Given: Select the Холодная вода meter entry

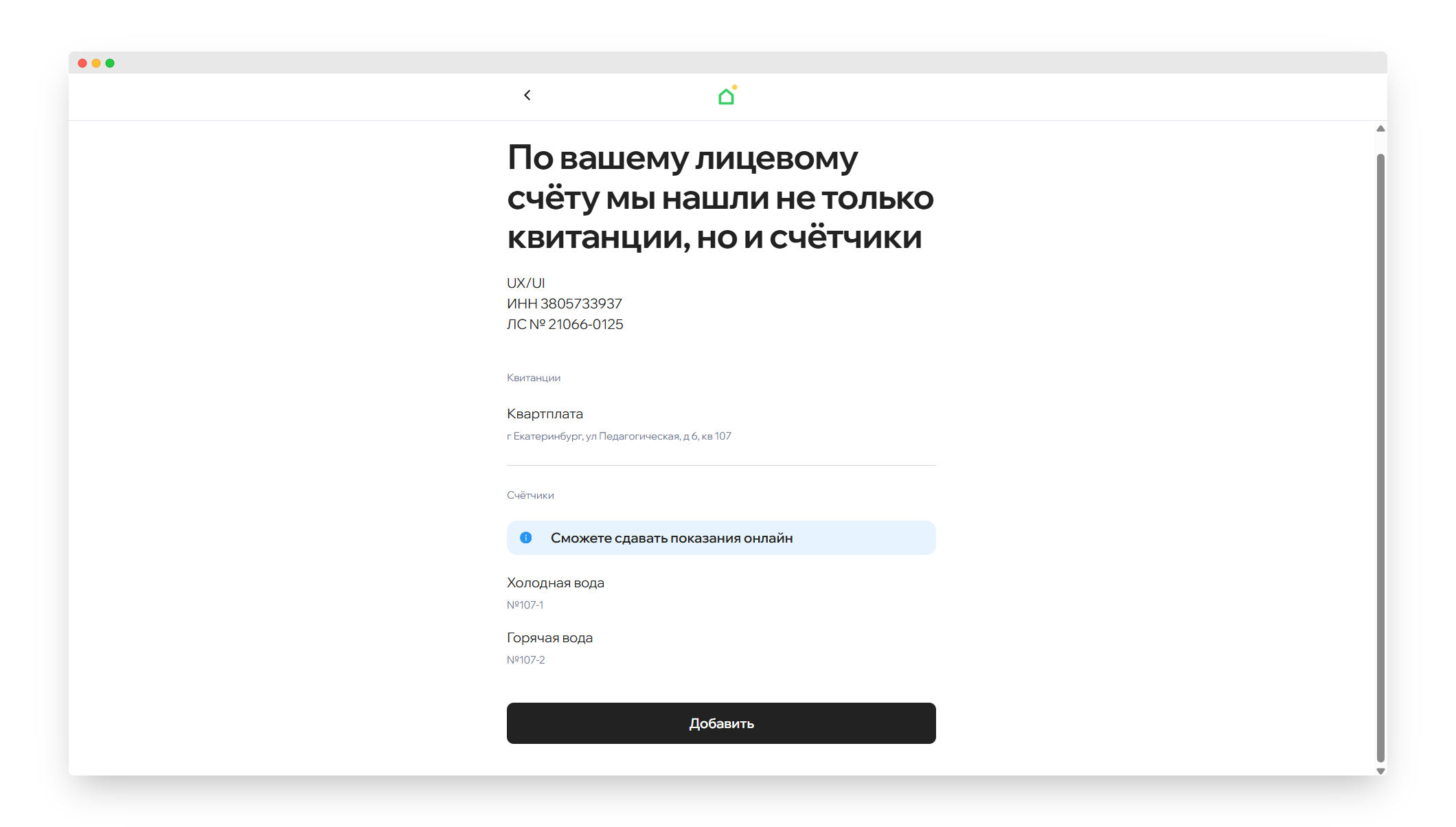Looking at the screenshot, I should point(555,582).
